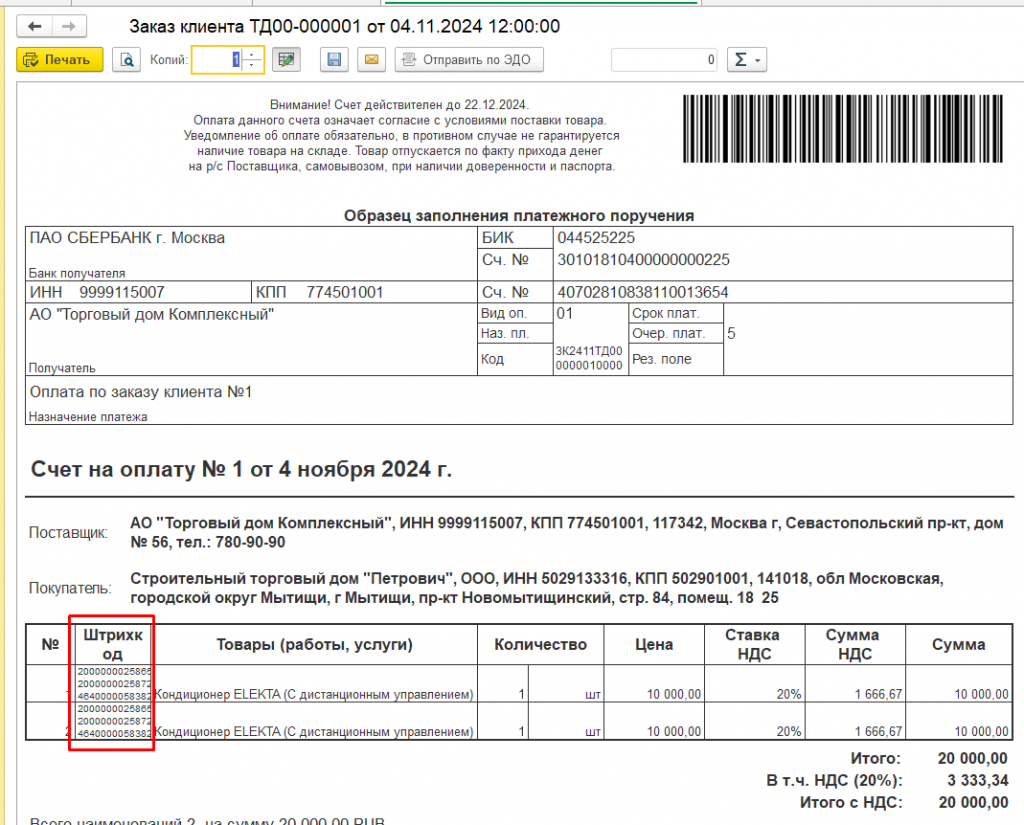The height and width of the screenshot is (825, 1024).
Task: Select account number 30101810400000000225
Action: coord(643,260)
